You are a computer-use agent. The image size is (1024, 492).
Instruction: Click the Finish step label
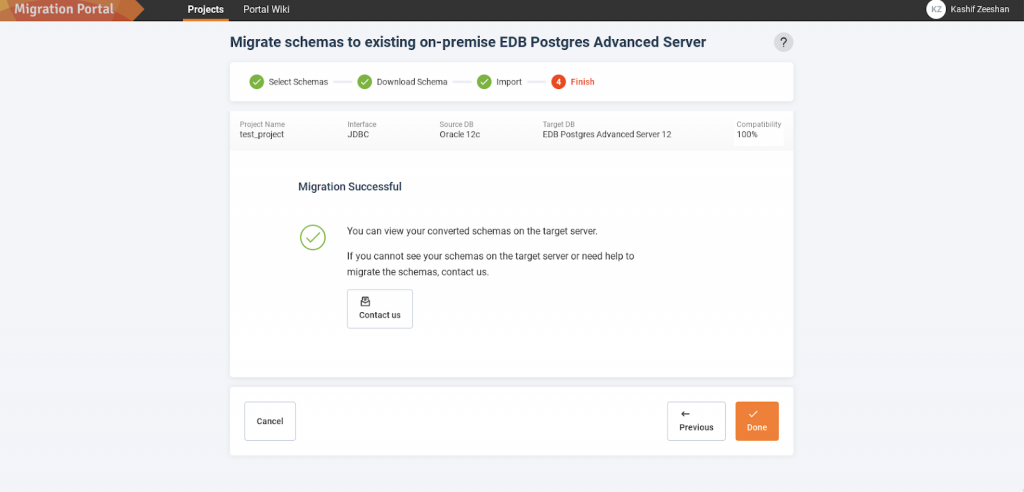tap(583, 82)
